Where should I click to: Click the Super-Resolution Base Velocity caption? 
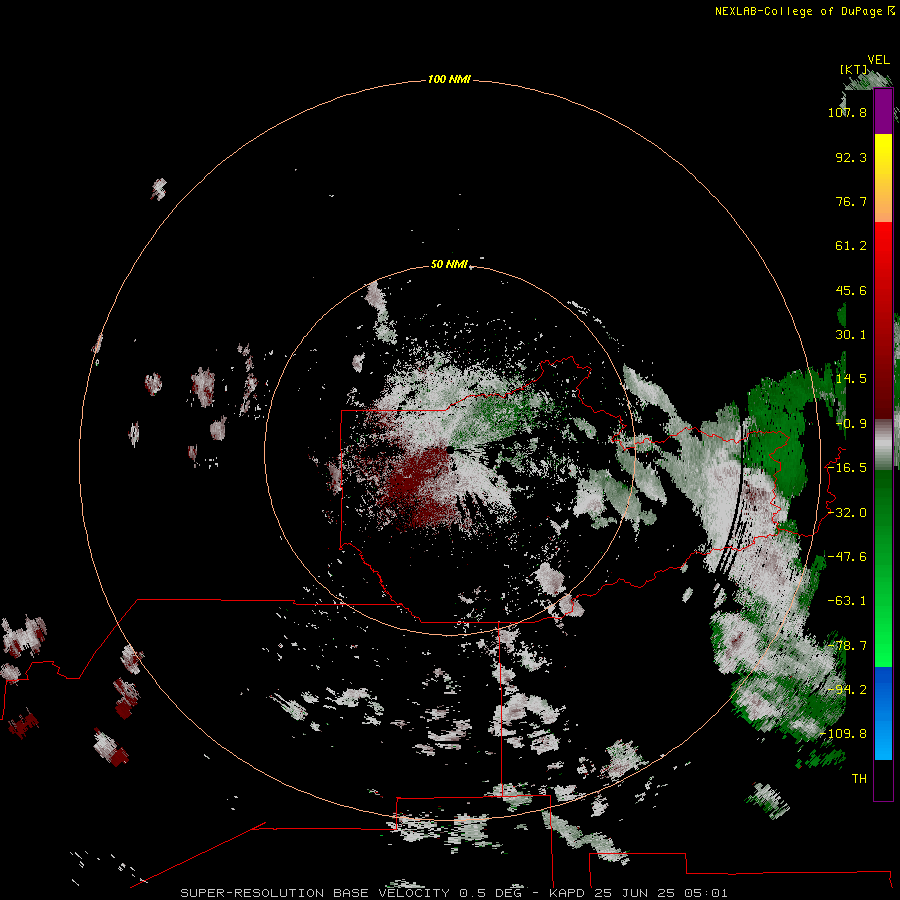(x=454, y=893)
